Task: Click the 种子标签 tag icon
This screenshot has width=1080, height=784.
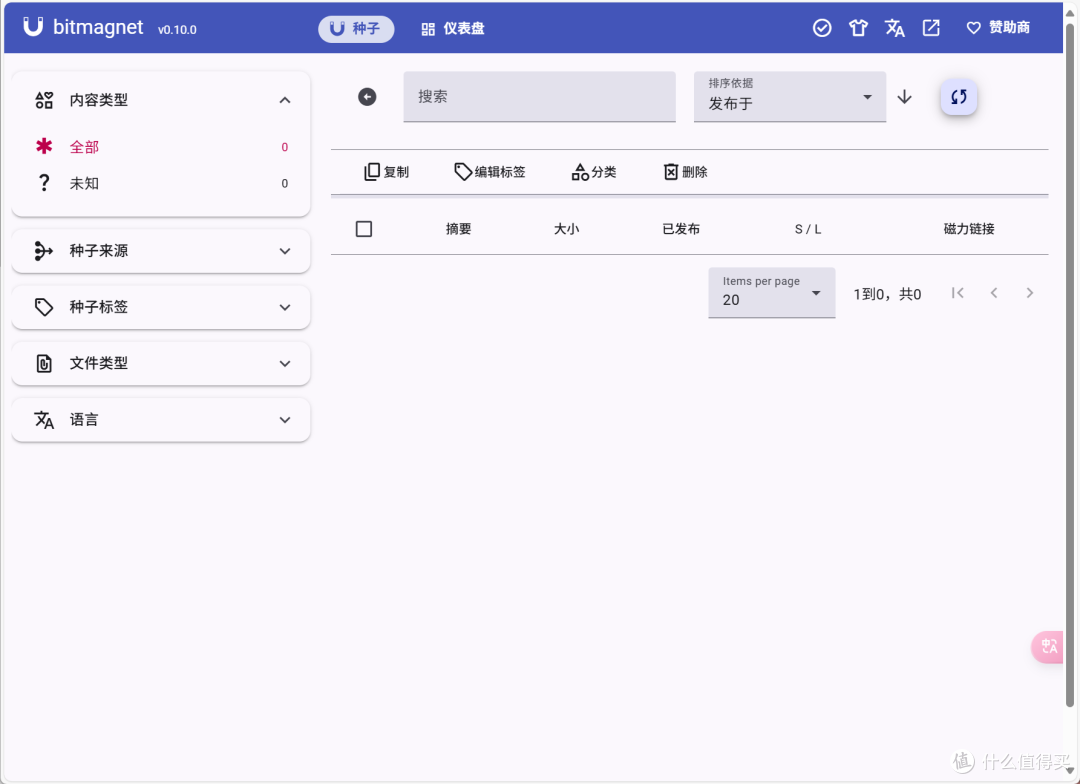Action: tap(44, 307)
